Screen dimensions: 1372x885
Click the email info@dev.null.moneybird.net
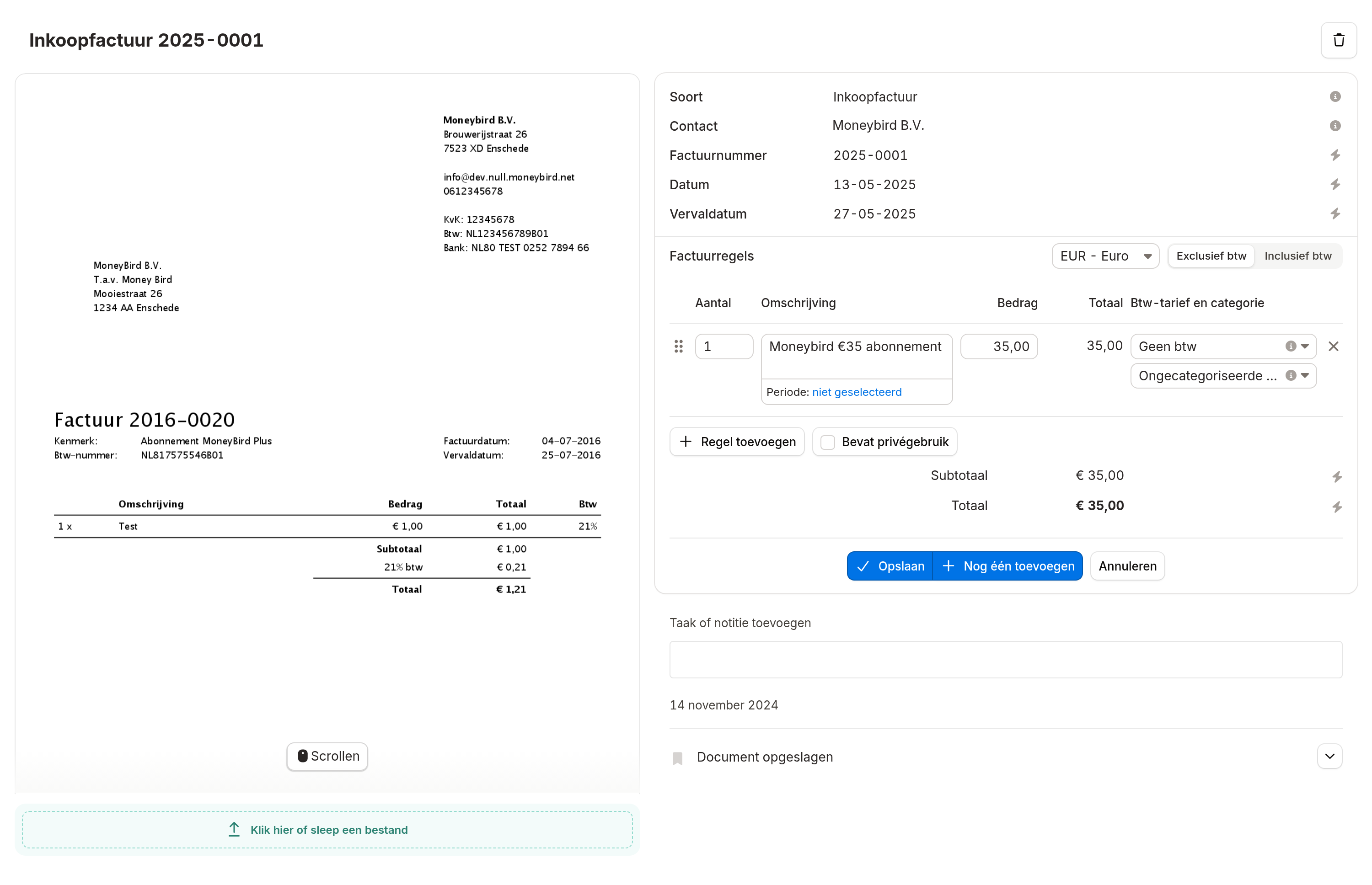click(509, 177)
